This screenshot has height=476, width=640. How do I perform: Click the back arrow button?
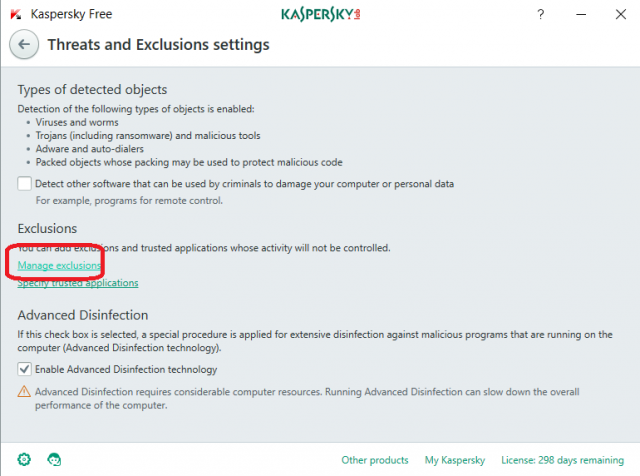pyautogui.click(x=25, y=45)
